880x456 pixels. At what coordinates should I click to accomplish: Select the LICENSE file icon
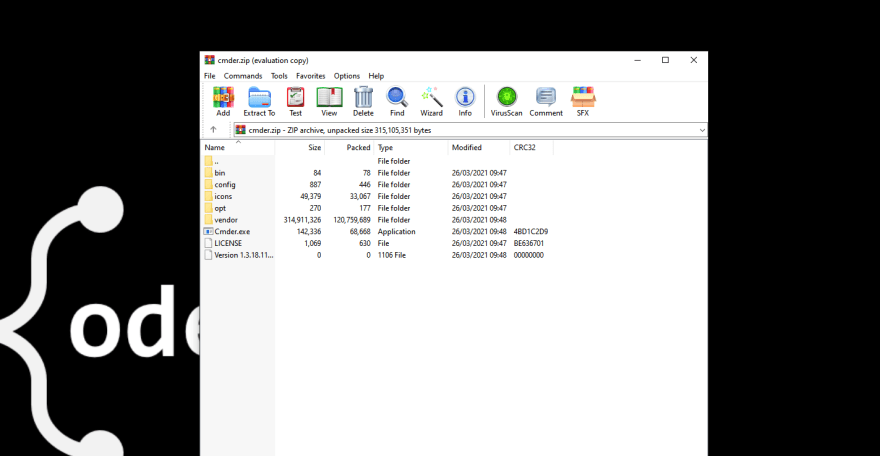tap(209, 243)
